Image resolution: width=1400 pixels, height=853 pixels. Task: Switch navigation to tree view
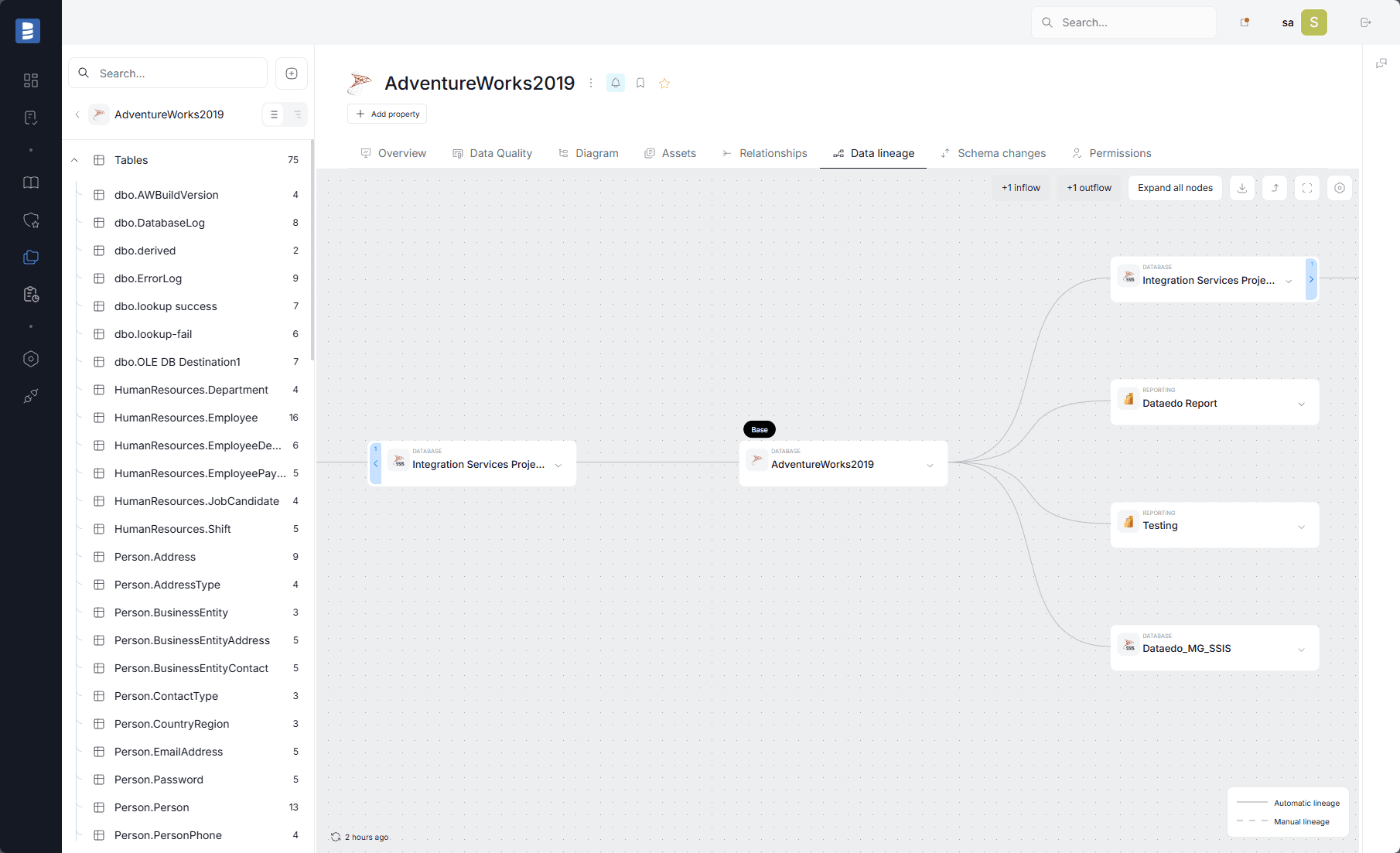tap(297, 114)
